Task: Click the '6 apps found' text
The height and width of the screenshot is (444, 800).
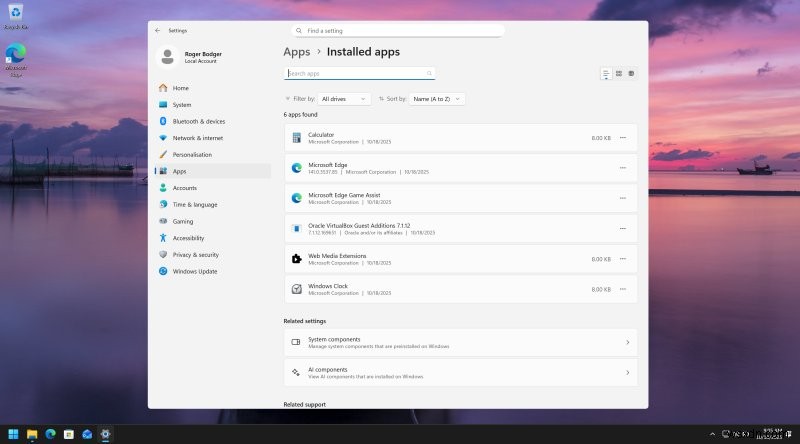Action: (301, 115)
